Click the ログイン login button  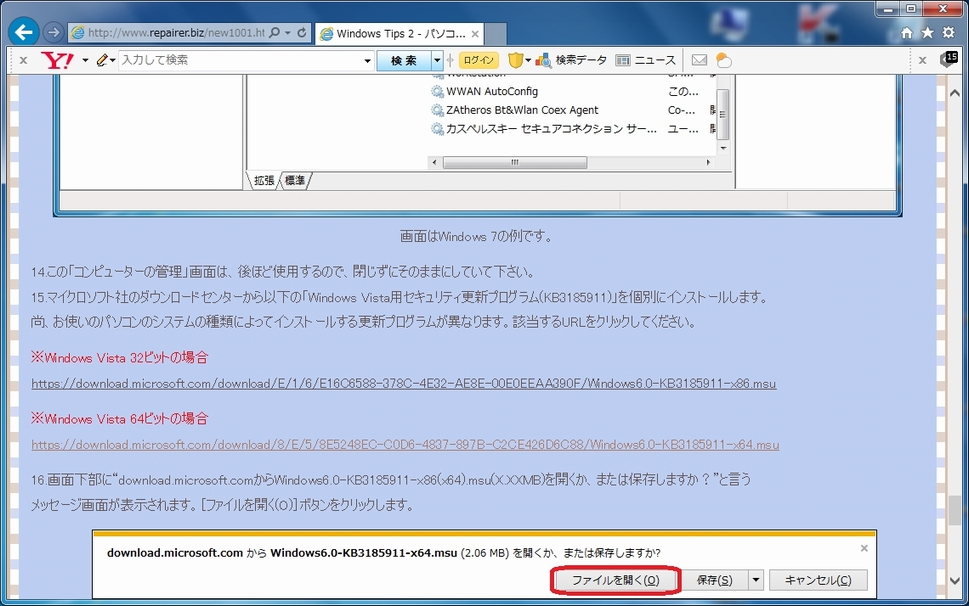click(479, 60)
